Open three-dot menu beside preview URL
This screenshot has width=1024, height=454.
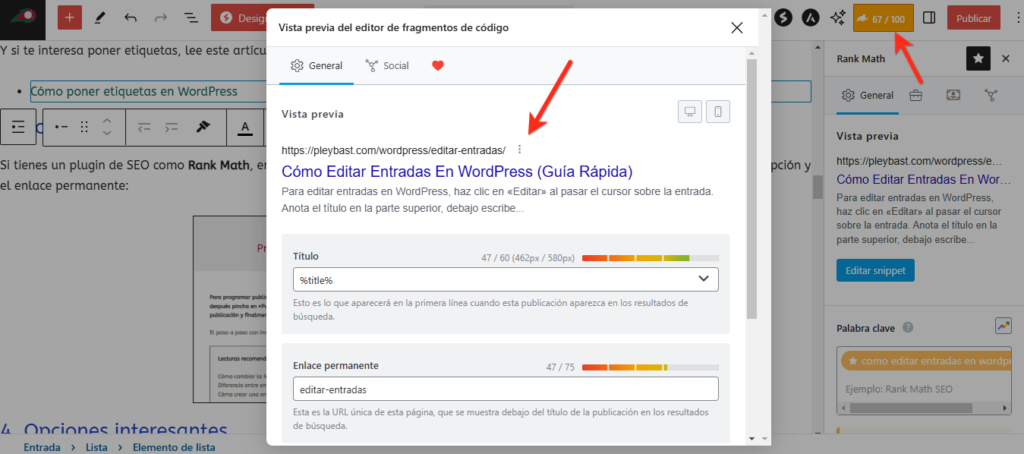(x=519, y=150)
